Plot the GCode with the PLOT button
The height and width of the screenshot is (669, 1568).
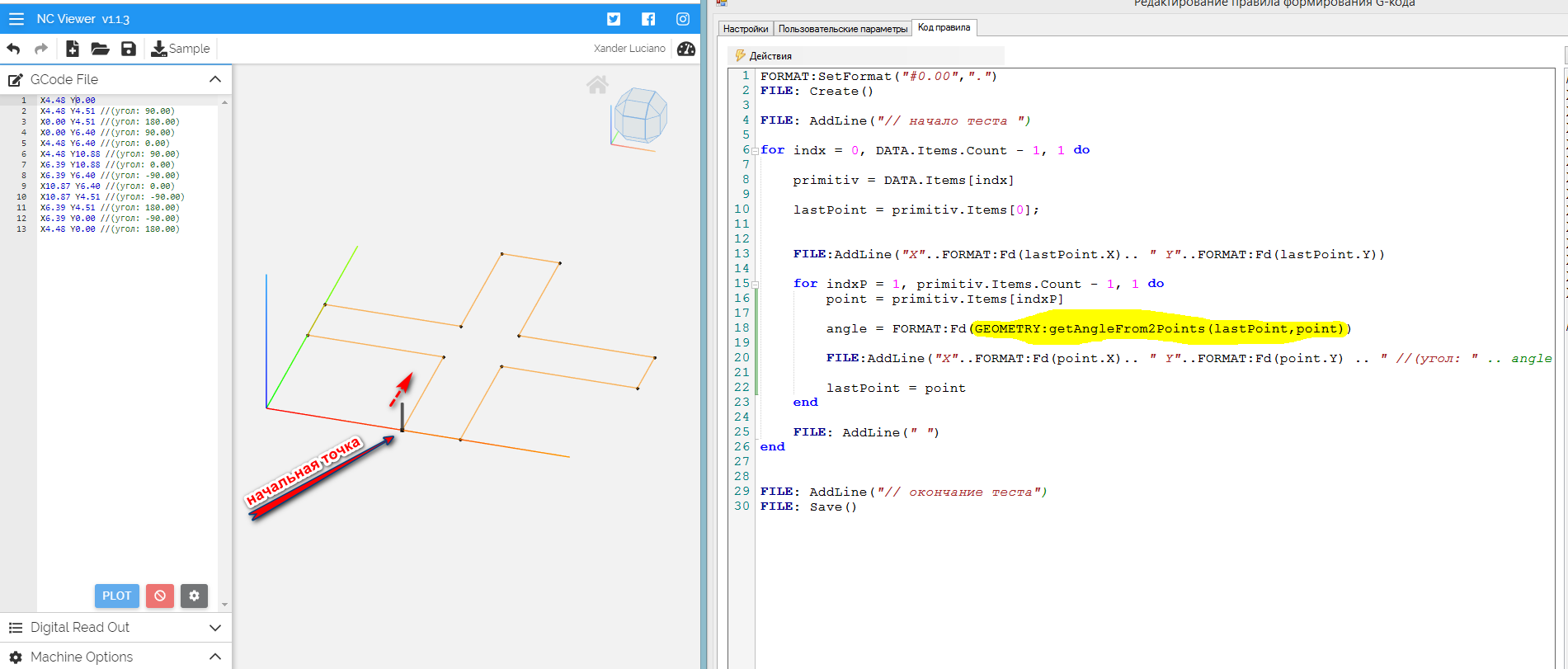(x=117, y=596)
